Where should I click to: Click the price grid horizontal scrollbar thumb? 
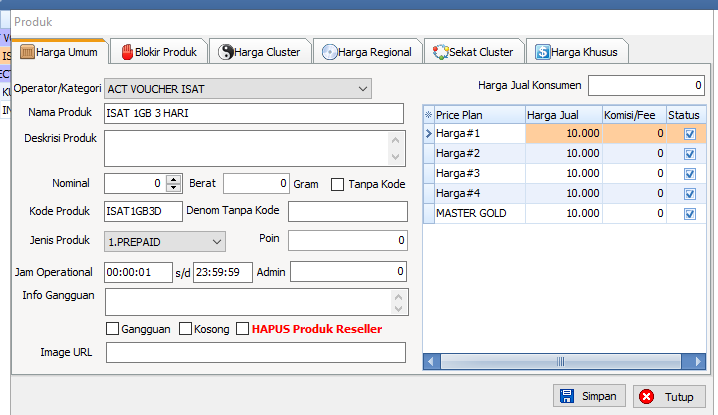tap(560, 361)
